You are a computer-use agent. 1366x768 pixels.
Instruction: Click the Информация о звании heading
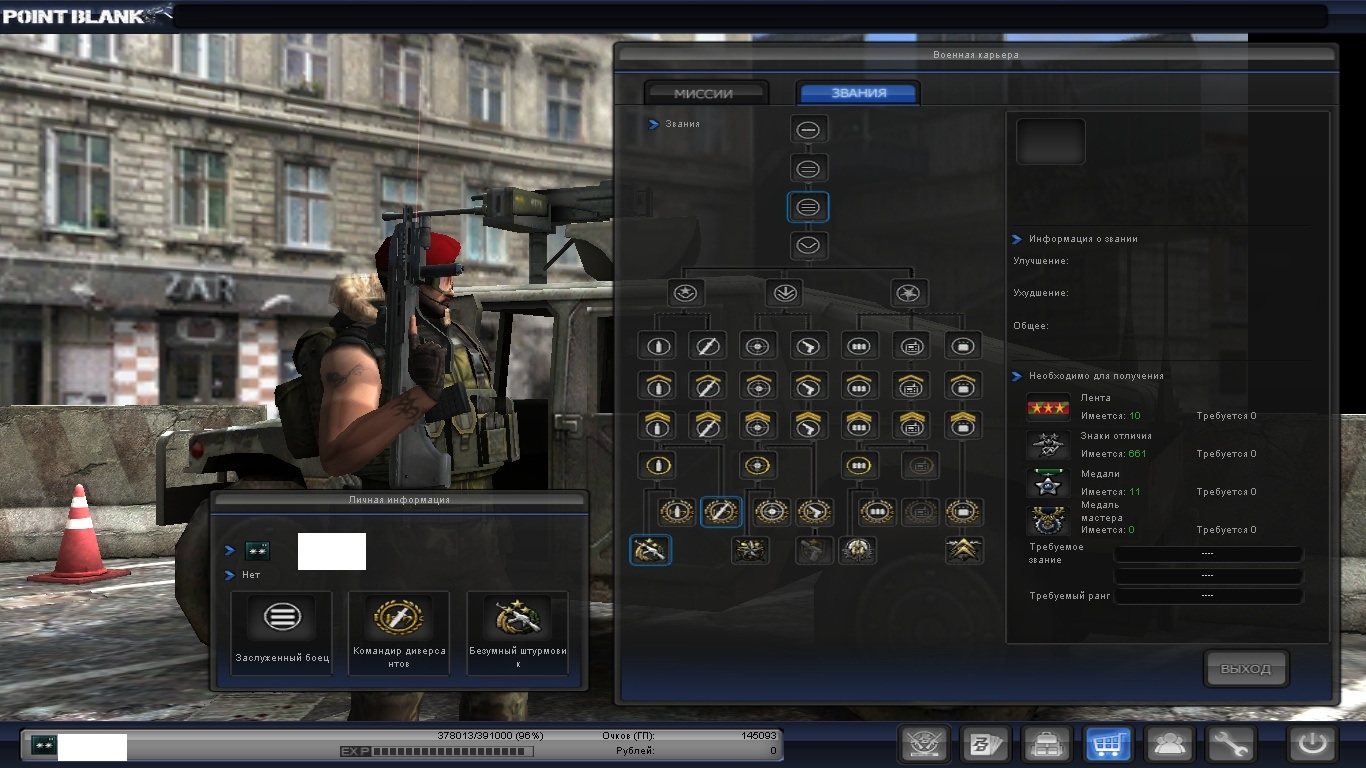1083,240
